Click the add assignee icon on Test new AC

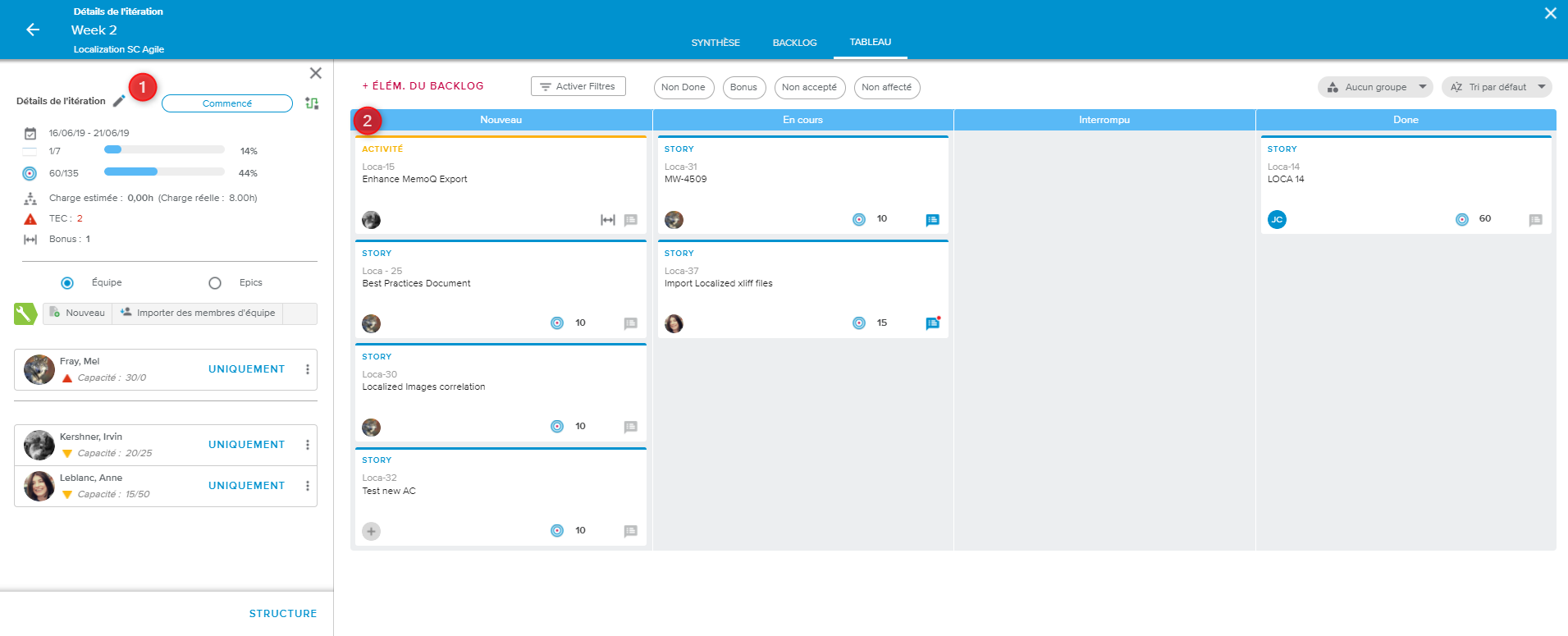(x=372, y=531)
